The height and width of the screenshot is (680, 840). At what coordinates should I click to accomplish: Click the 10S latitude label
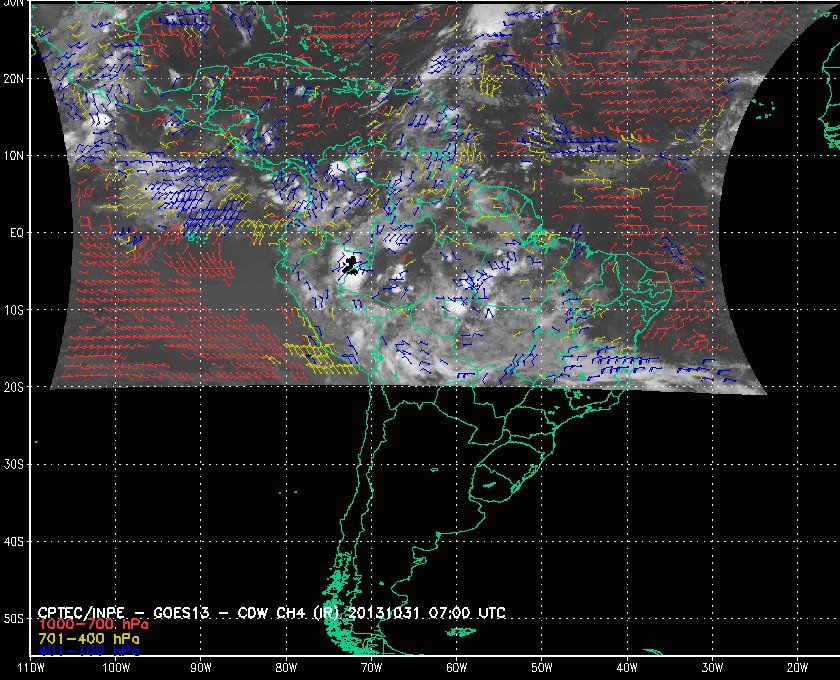click(x=14, y=310)
